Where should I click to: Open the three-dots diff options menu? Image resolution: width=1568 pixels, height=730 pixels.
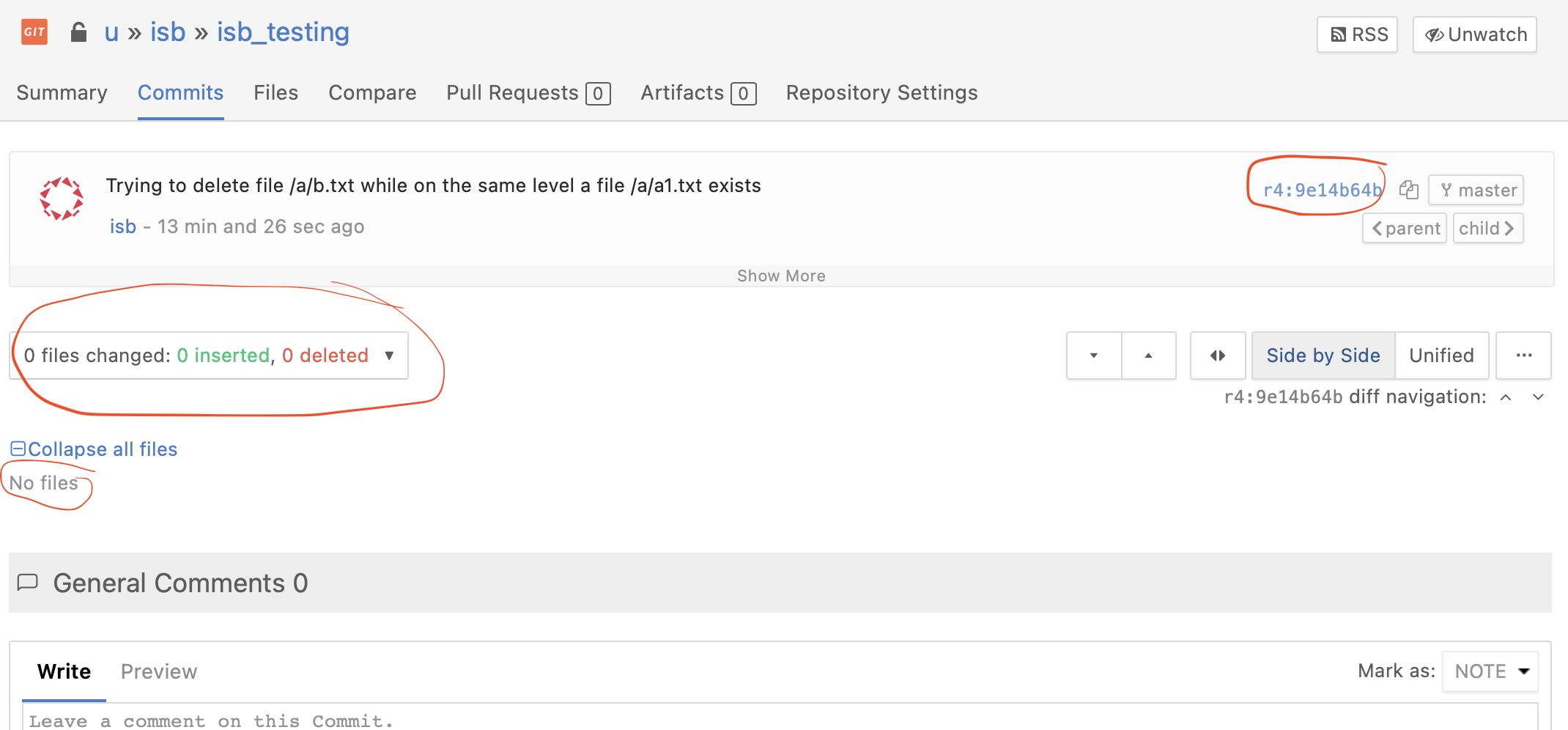point(1523,355)
